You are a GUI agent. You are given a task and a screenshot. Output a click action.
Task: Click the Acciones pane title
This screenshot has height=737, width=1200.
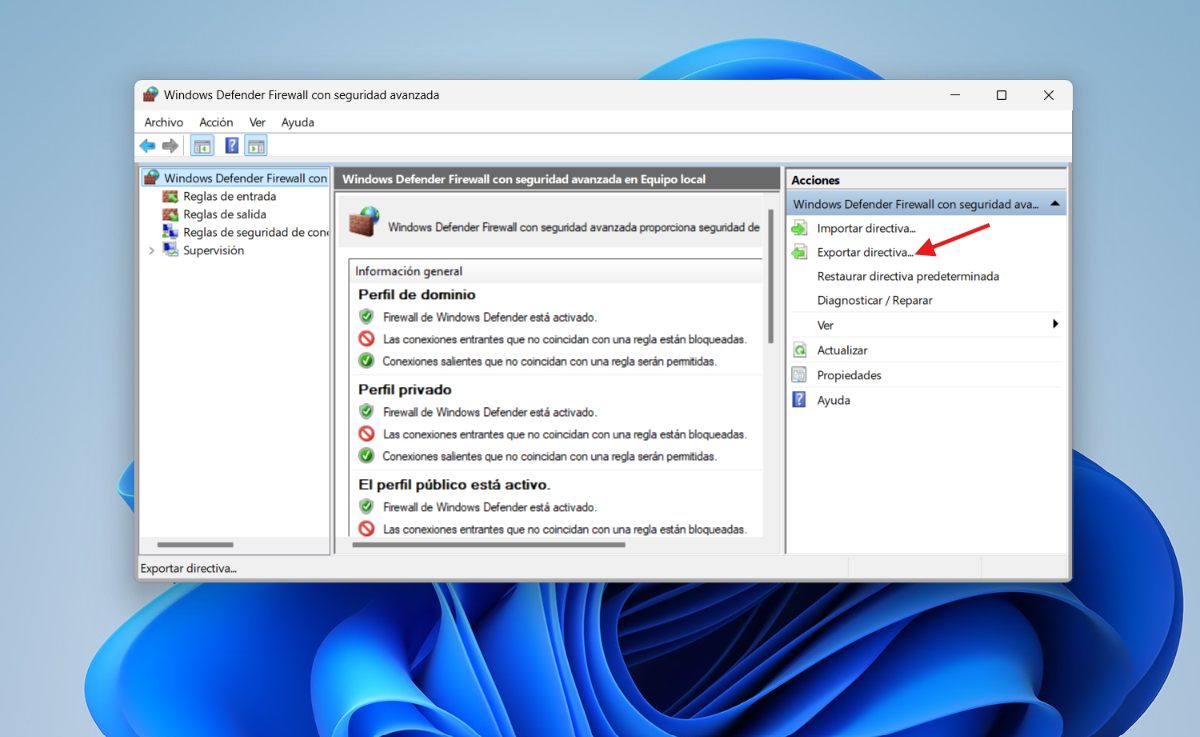815,180
